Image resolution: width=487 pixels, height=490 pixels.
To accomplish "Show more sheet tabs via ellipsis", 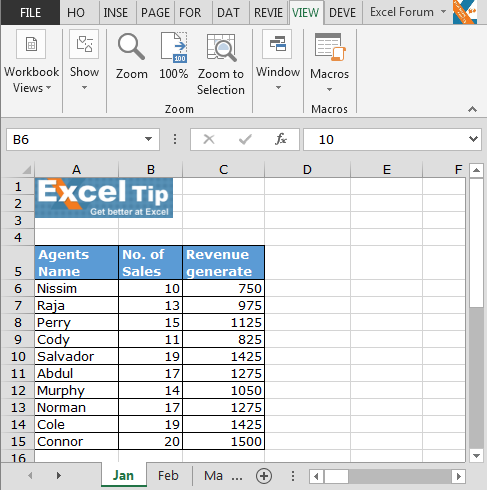I will 237,477.
